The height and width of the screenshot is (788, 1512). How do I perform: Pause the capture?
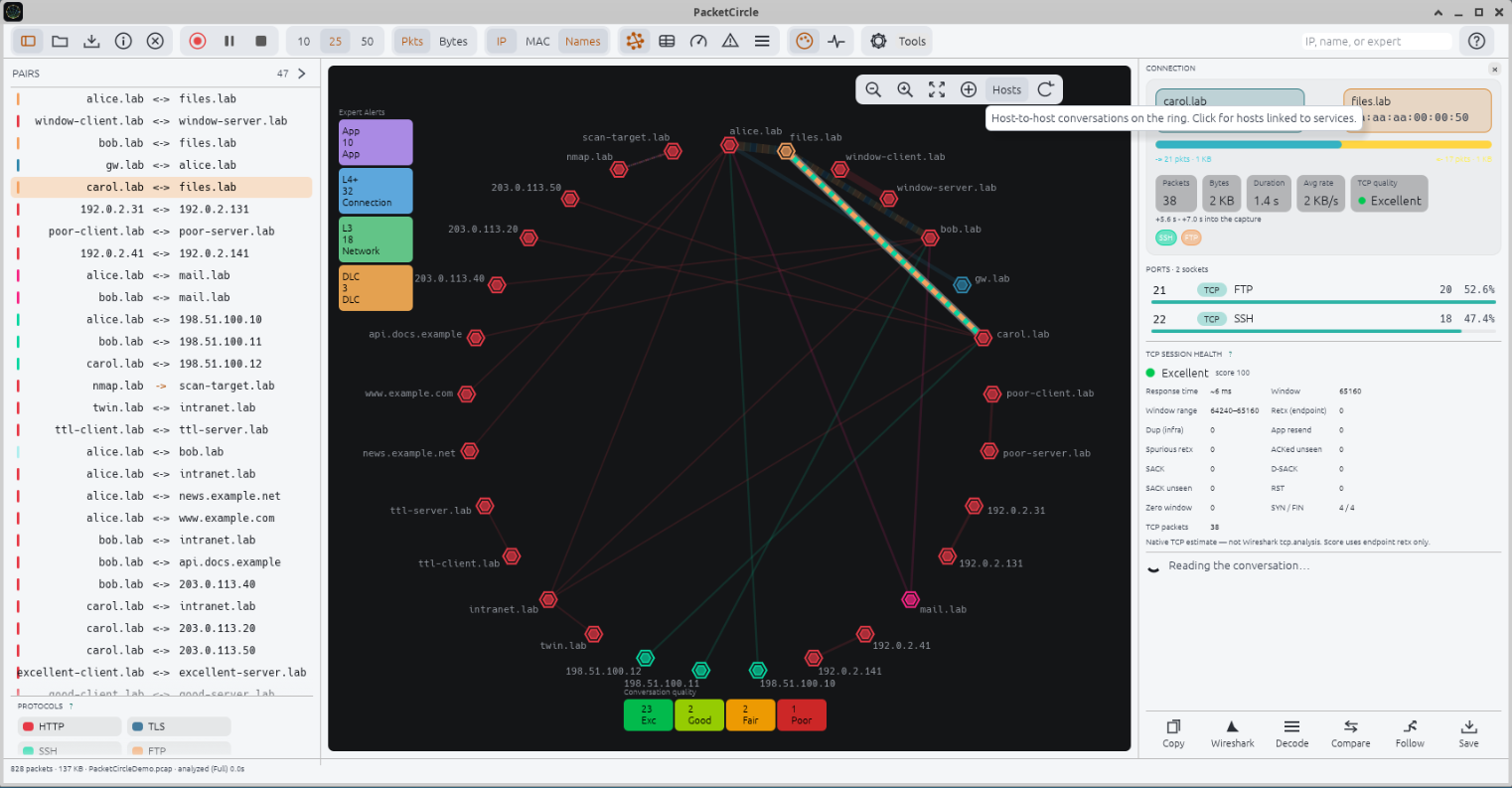pos(228,41)
